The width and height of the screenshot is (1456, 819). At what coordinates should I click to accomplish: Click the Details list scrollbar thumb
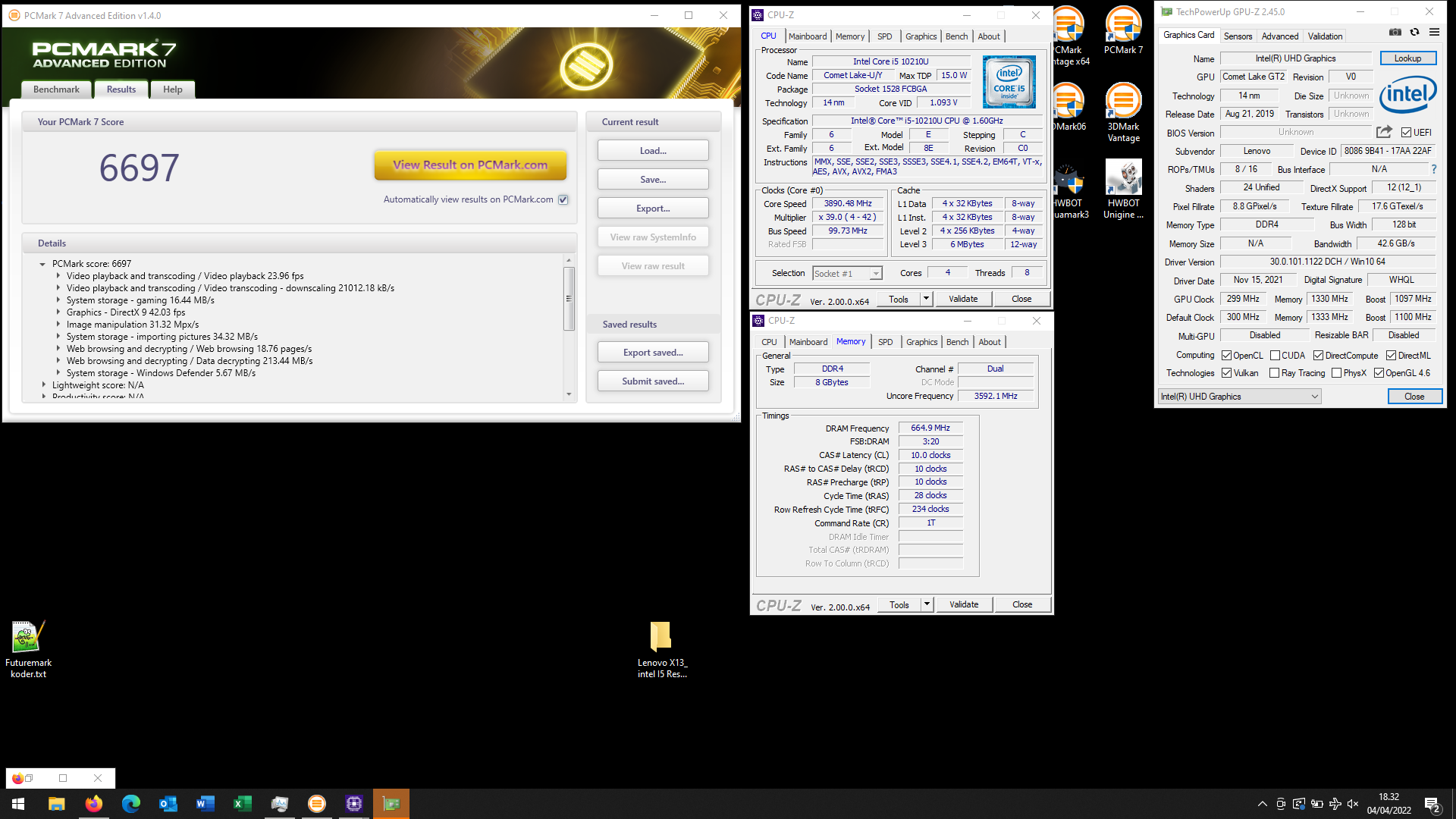[x=569, y=298]
